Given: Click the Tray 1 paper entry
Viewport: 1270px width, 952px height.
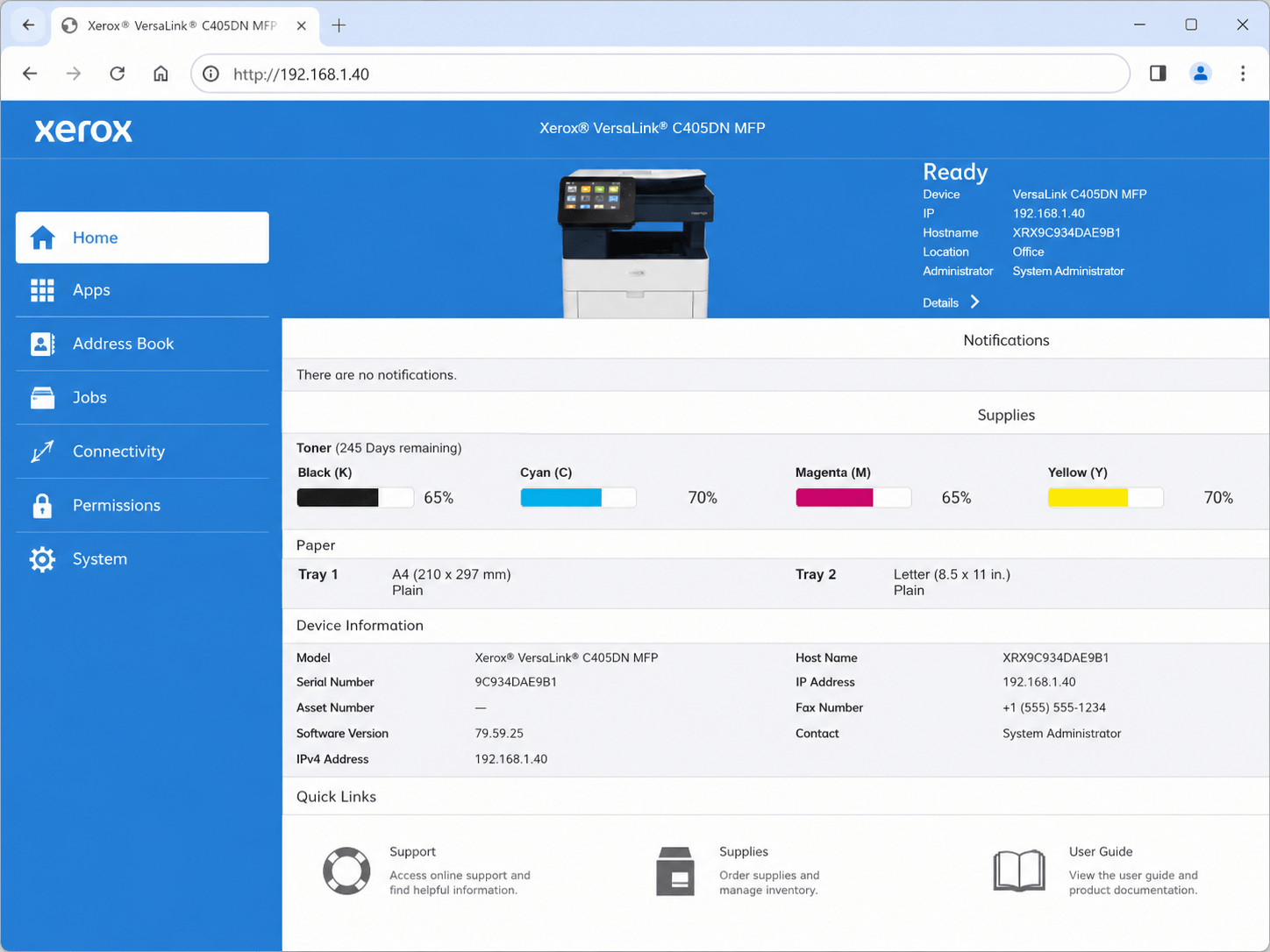Looking at the screenshot, I should tap(404, 582).
